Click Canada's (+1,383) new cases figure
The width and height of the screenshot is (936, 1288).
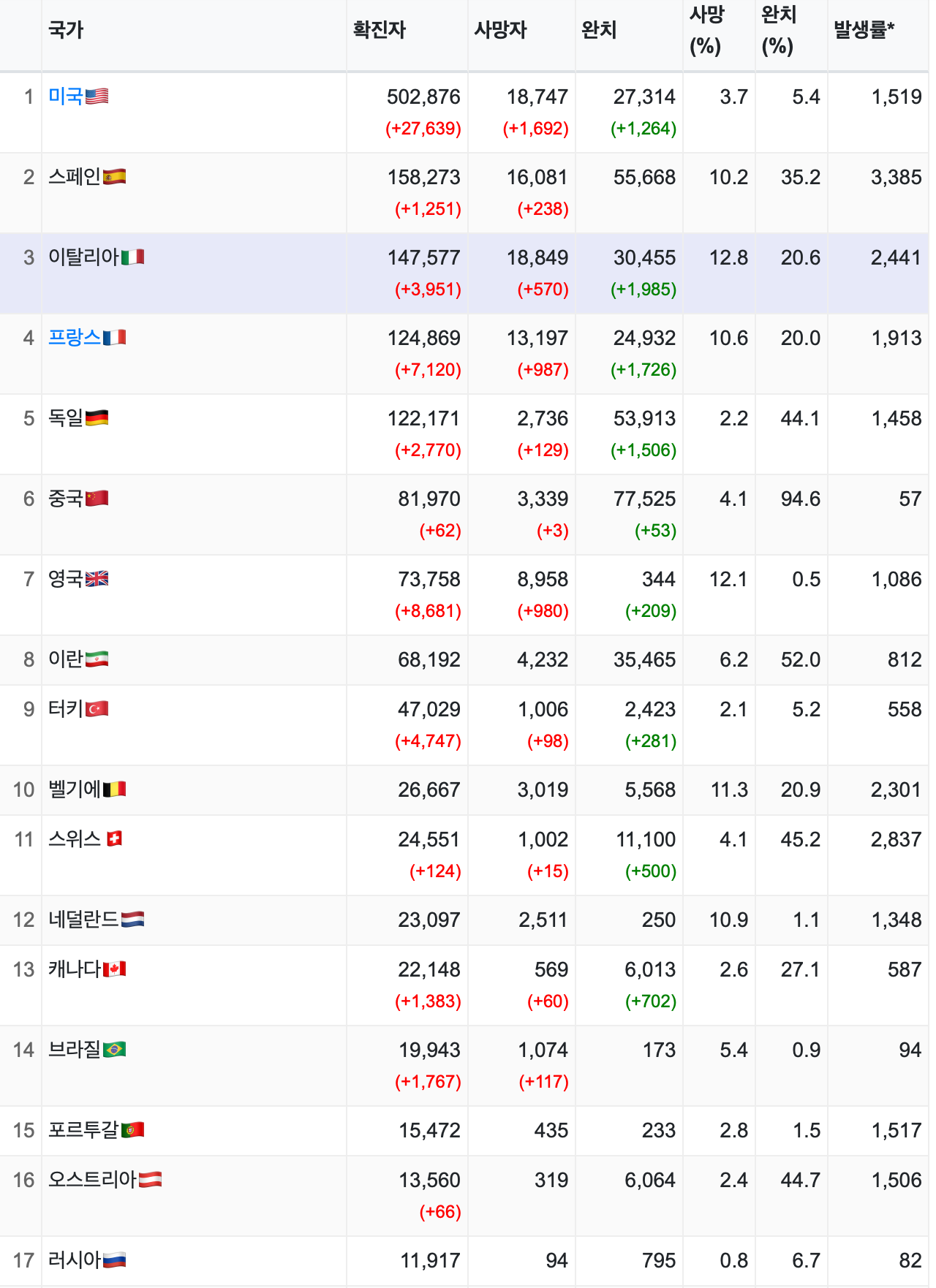tap(428, 1001)
